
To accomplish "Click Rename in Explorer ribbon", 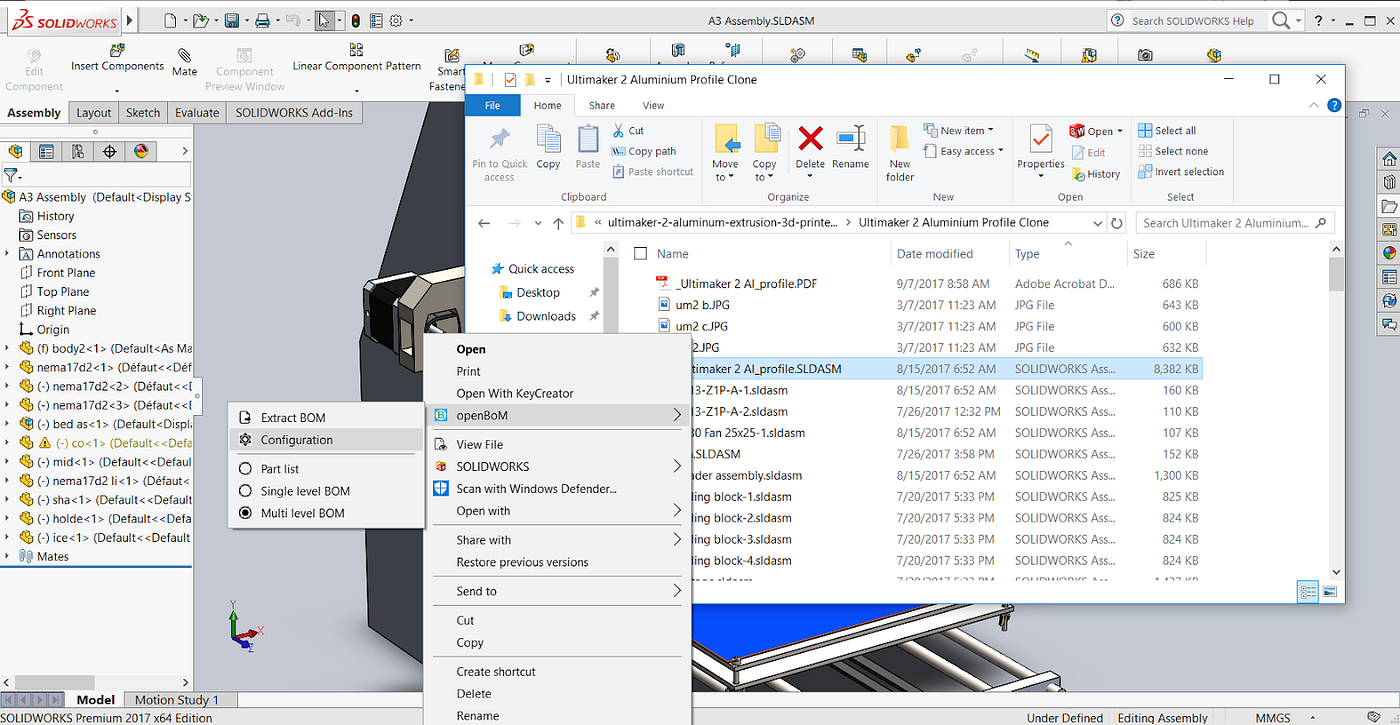I will click(x=850, y=146).
